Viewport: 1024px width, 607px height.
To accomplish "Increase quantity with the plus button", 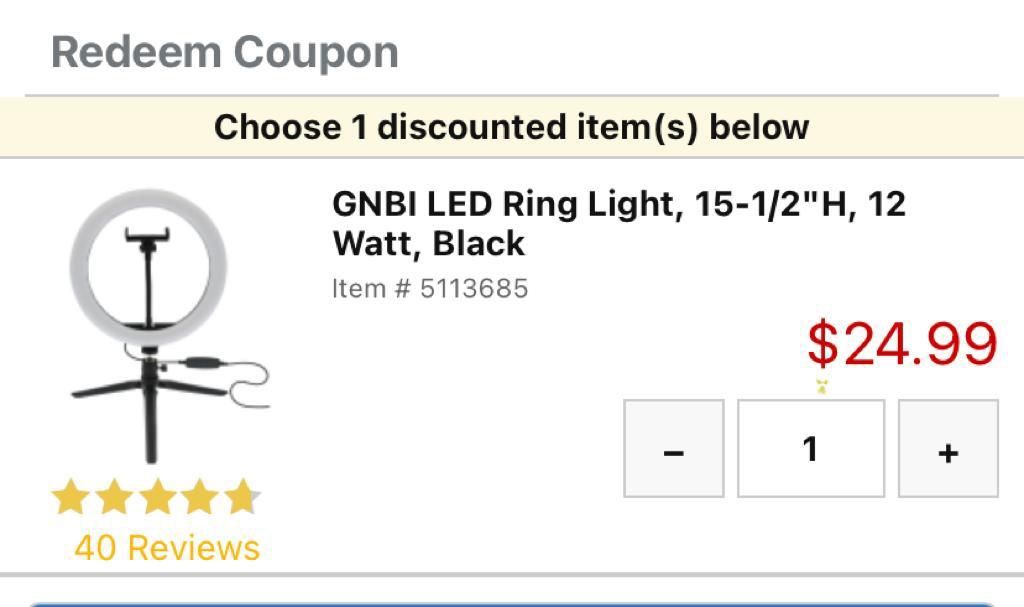I will coord(947,449).
